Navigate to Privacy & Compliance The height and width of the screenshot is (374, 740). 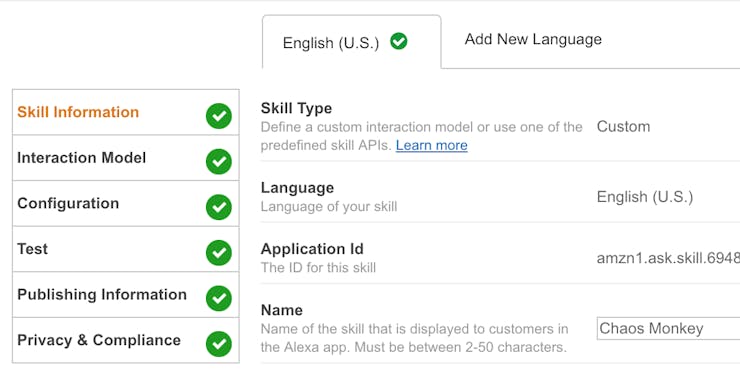[x=126, y=340]
